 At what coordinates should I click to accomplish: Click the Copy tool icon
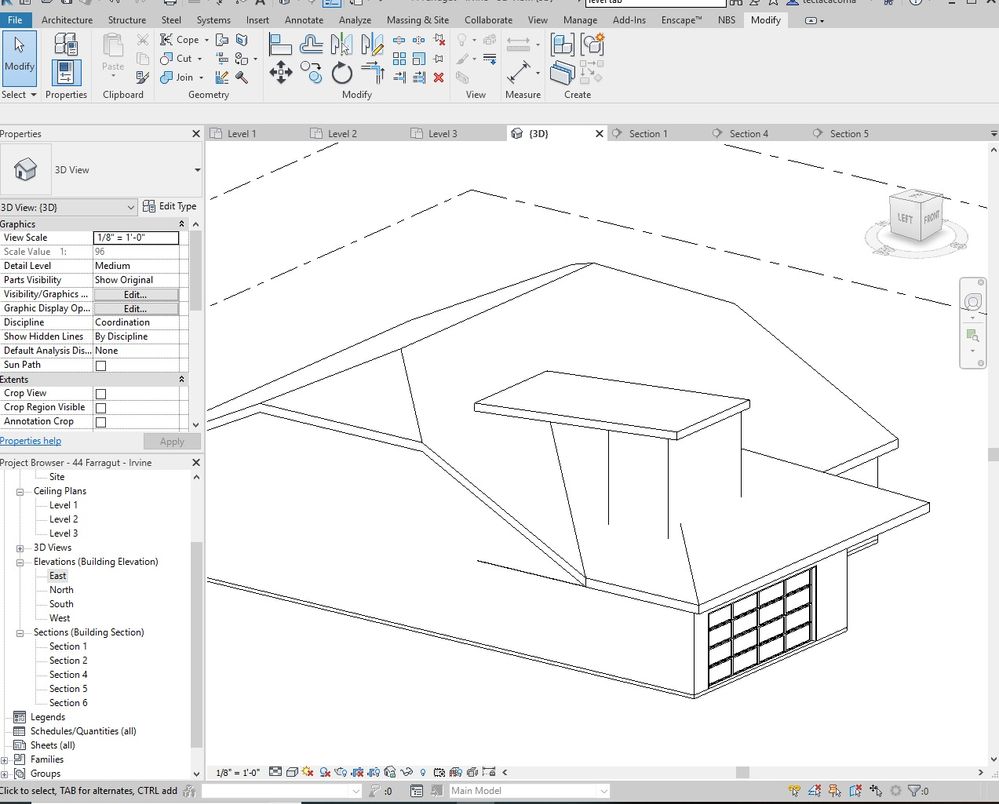[x=312, y=72]
